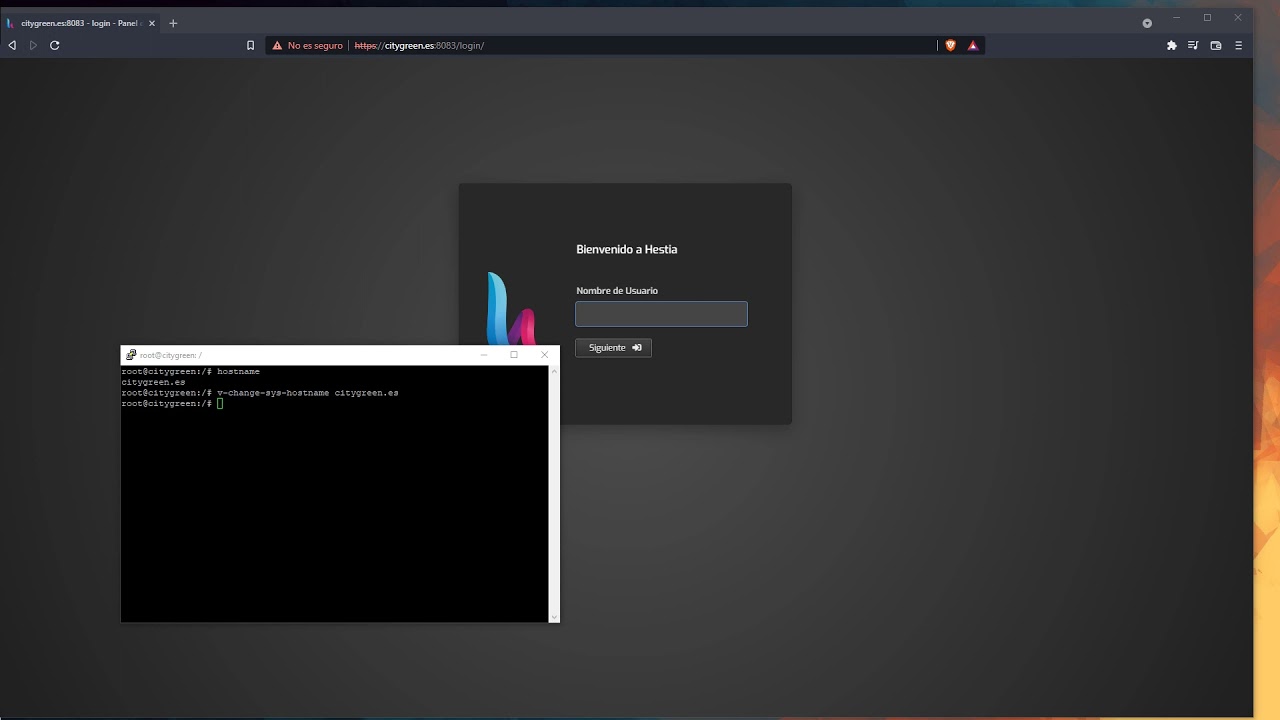Open the tab search dropdown arrow
Image resolution: width=1280 pixels, height=720 pixels.
coord(1147,23)
